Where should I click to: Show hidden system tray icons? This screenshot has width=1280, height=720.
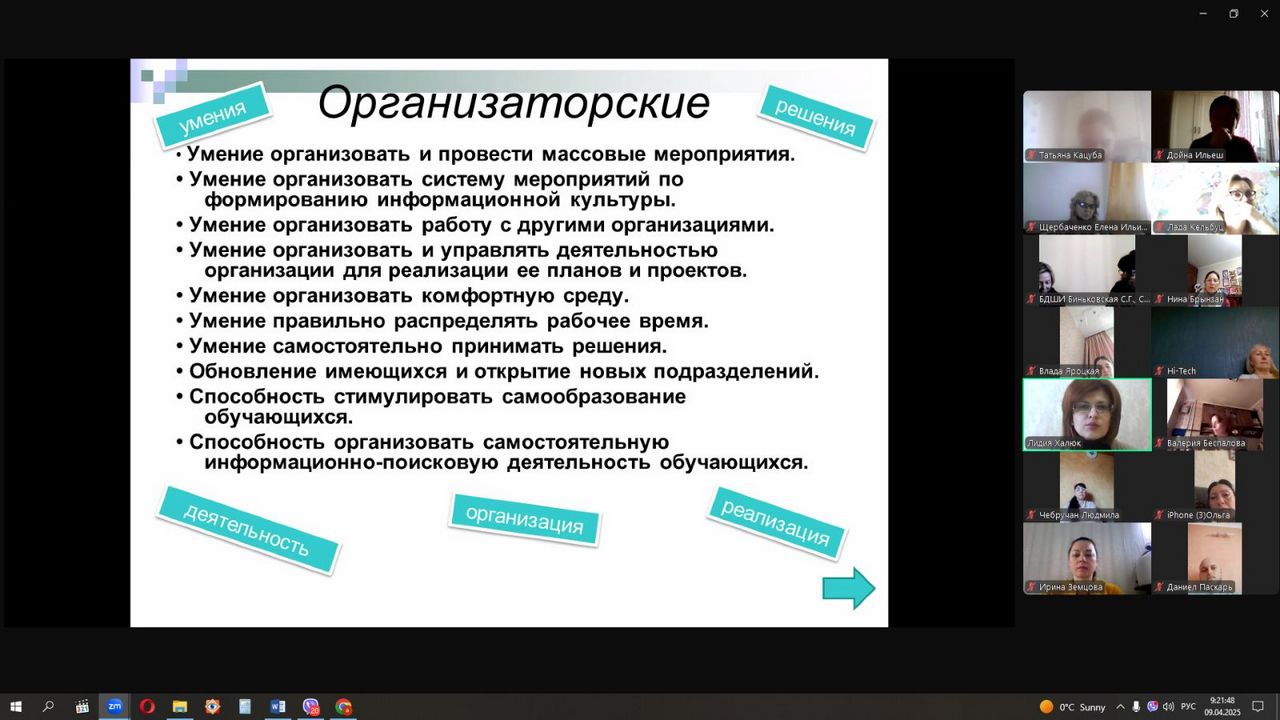click(x=1120, y=707)
